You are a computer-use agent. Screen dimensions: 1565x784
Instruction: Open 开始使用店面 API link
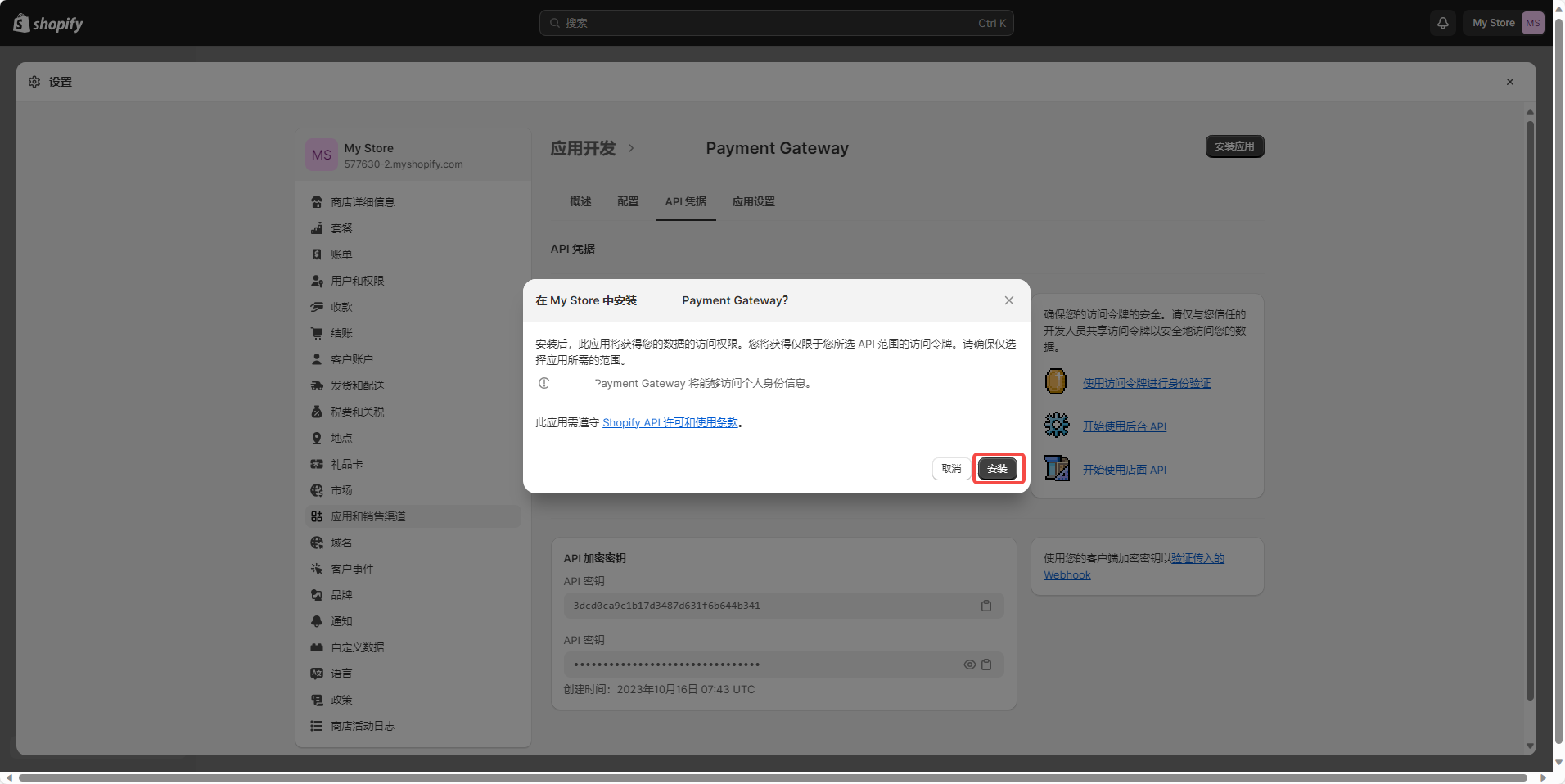1125,470
